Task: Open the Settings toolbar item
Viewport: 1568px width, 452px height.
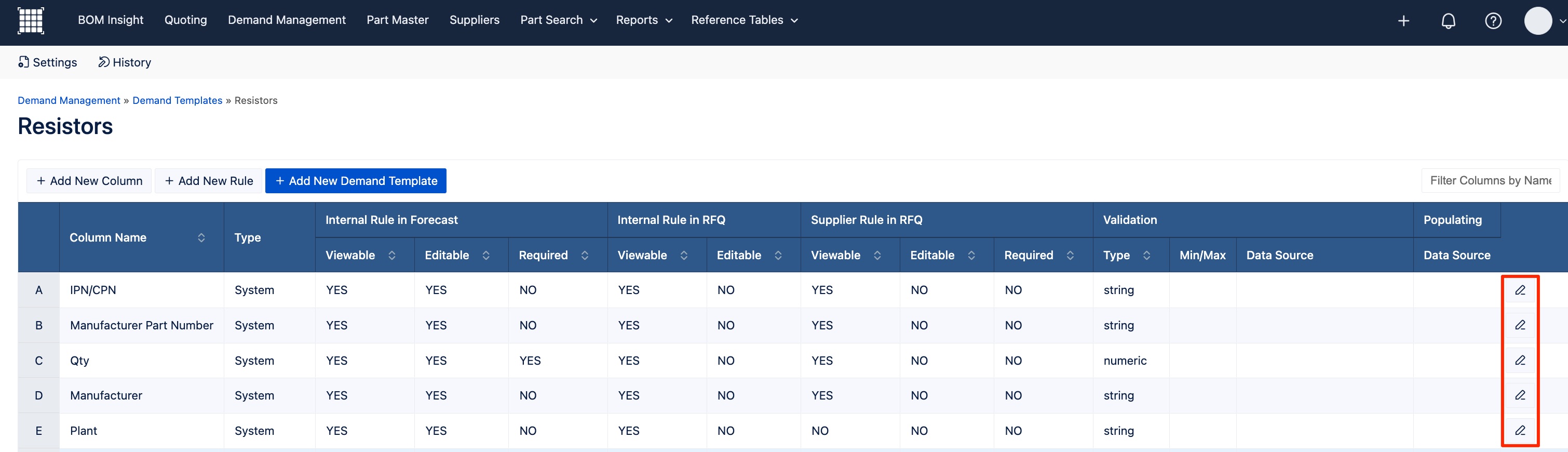Action: click(x=47, y=62)
